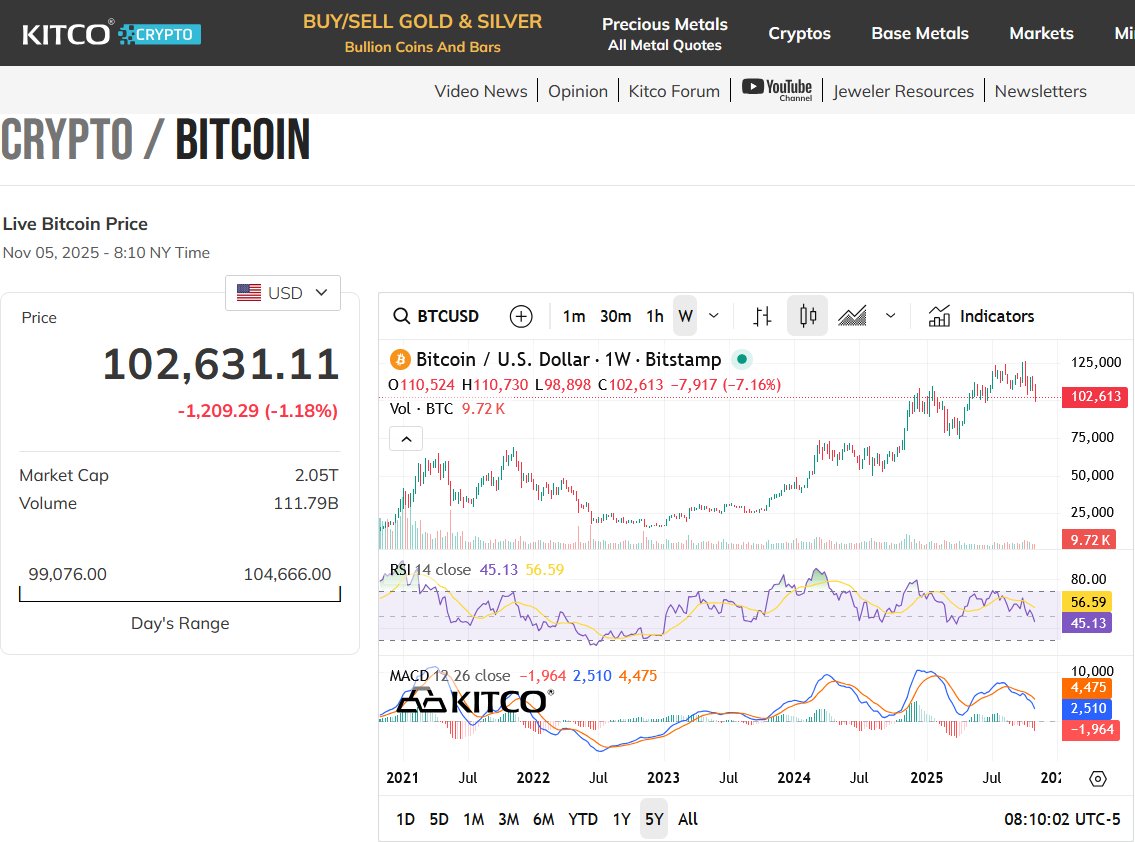Open the Kitco Crypto logo homepage

[111, 33]
